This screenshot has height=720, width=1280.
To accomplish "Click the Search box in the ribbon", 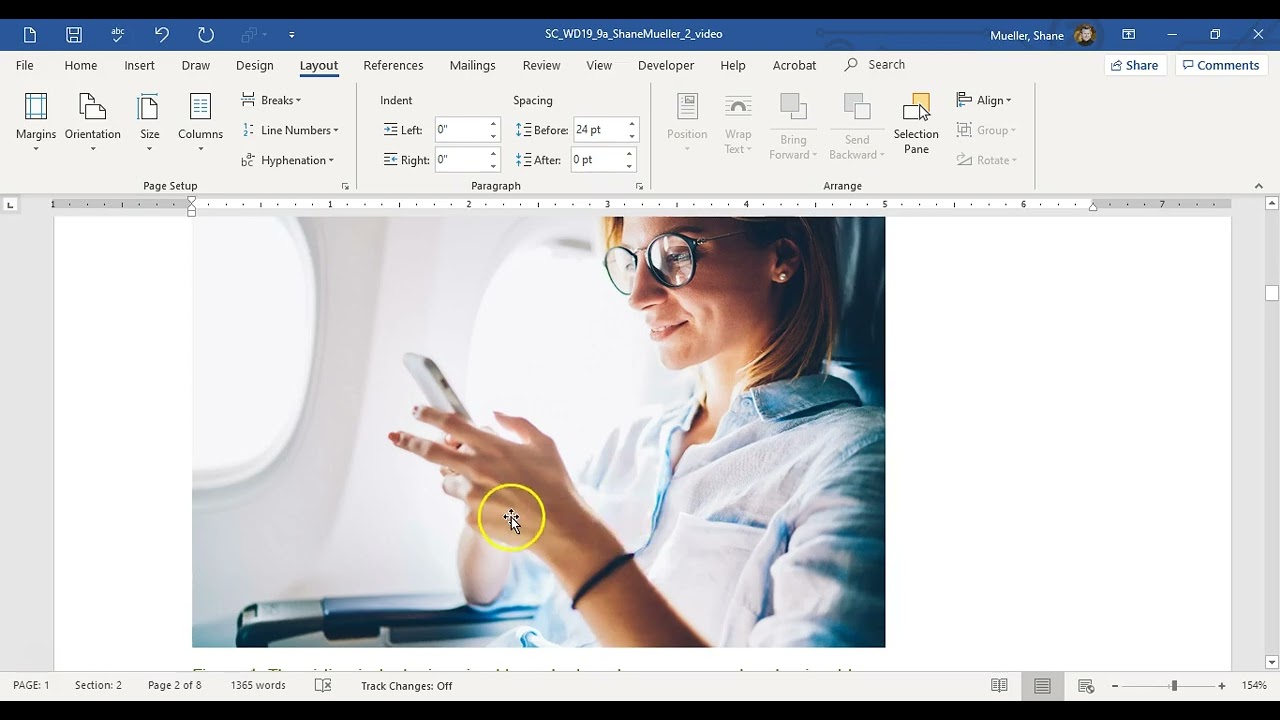I will [x=875, y=65].
